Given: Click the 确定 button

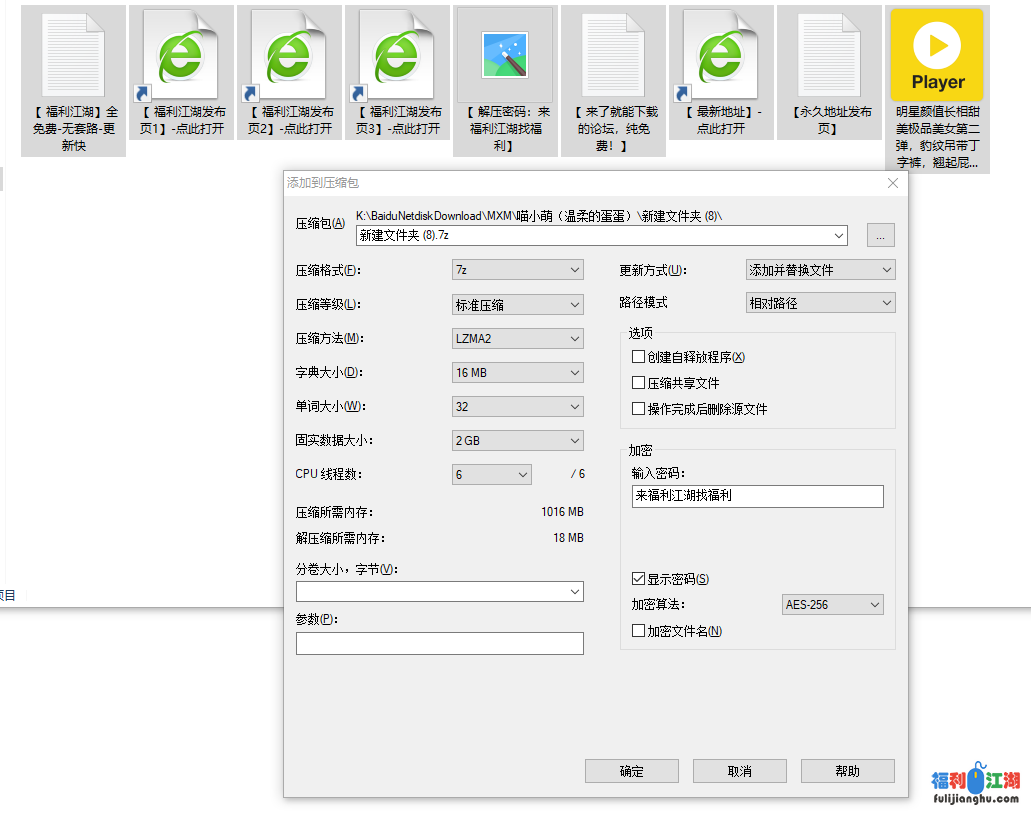Looking at the screenshot, I should click(632, 771).
